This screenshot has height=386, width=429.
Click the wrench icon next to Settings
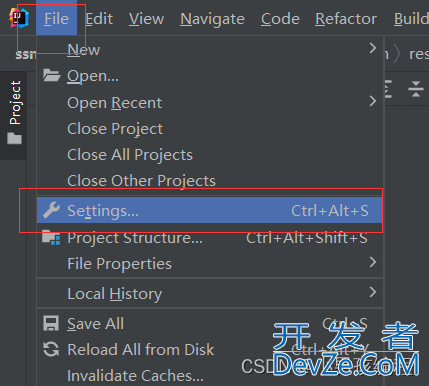tap(51, 210)
